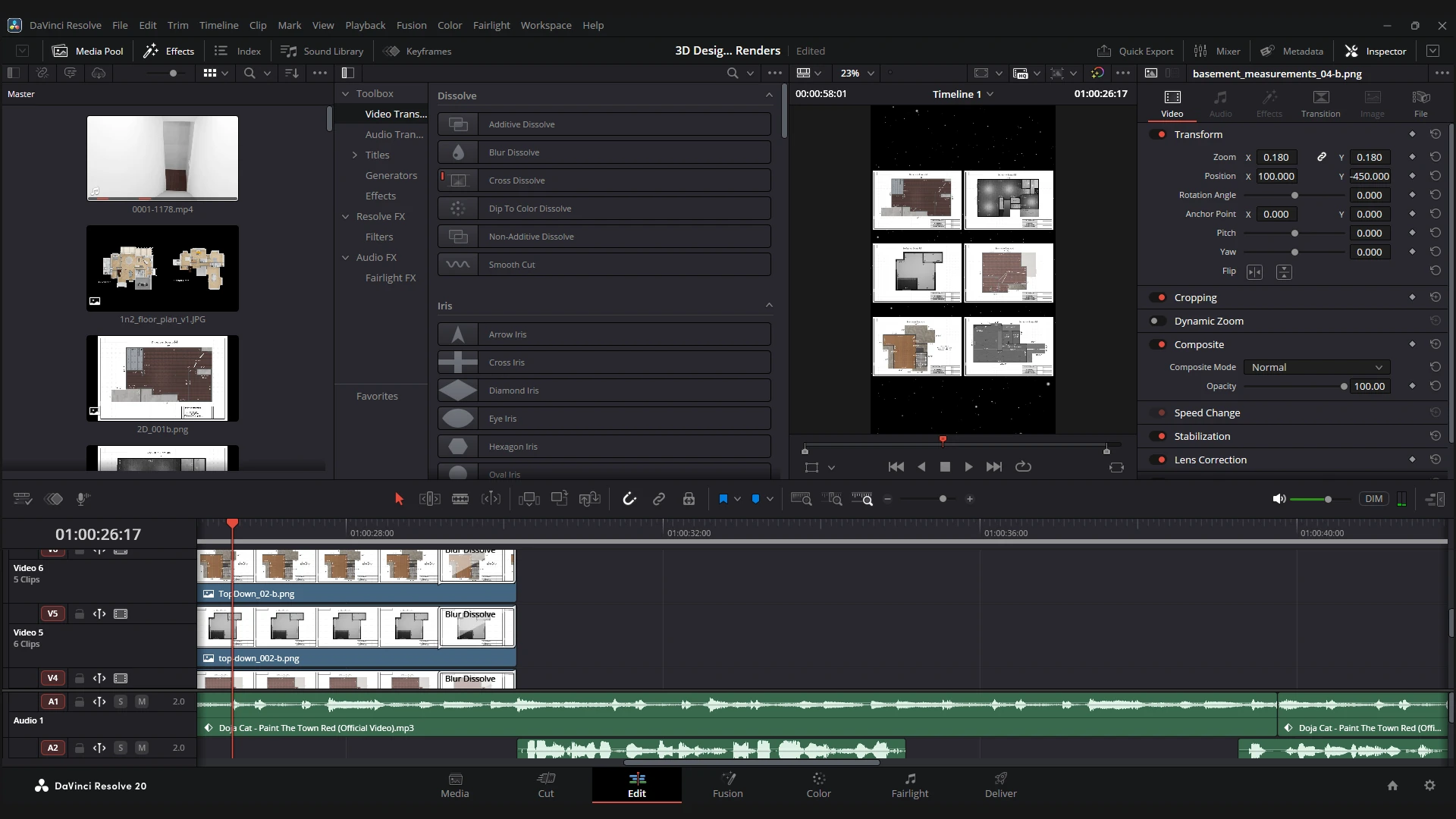This screenshot has width=1456, height=819.
Task: Select the Blade edit mode tool
Action: 460,499
